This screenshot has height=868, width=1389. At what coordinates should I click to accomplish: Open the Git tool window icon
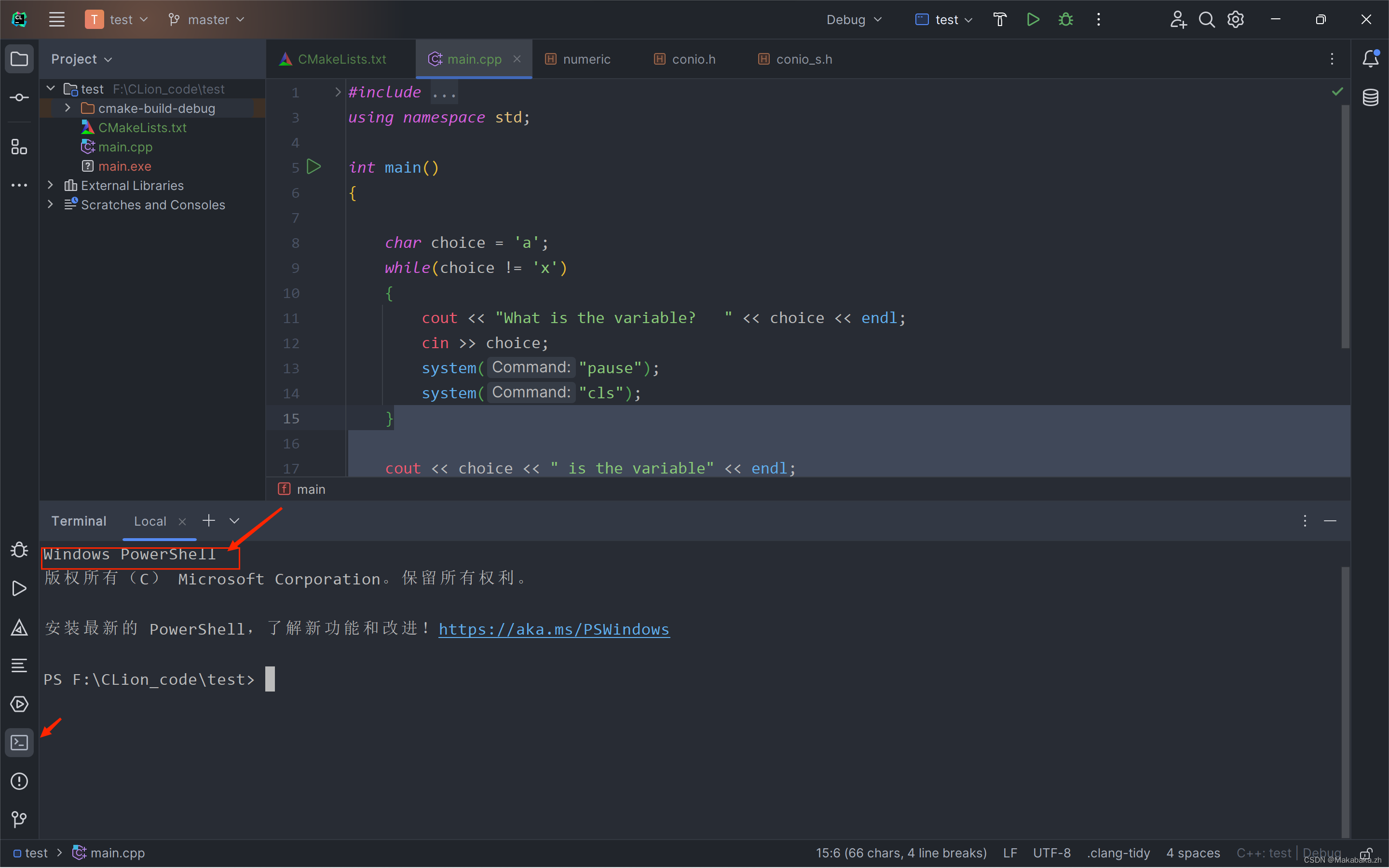(19, 819)
